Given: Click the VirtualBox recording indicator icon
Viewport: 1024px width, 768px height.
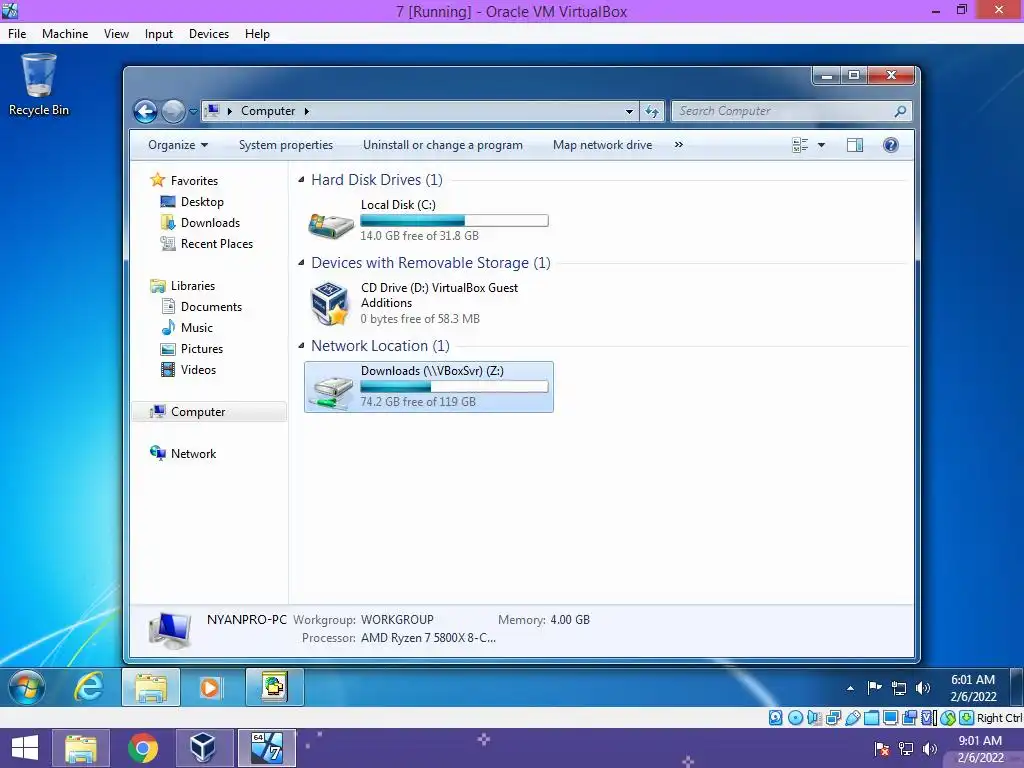Looking at the screenshot, I should tap(909, 718).
